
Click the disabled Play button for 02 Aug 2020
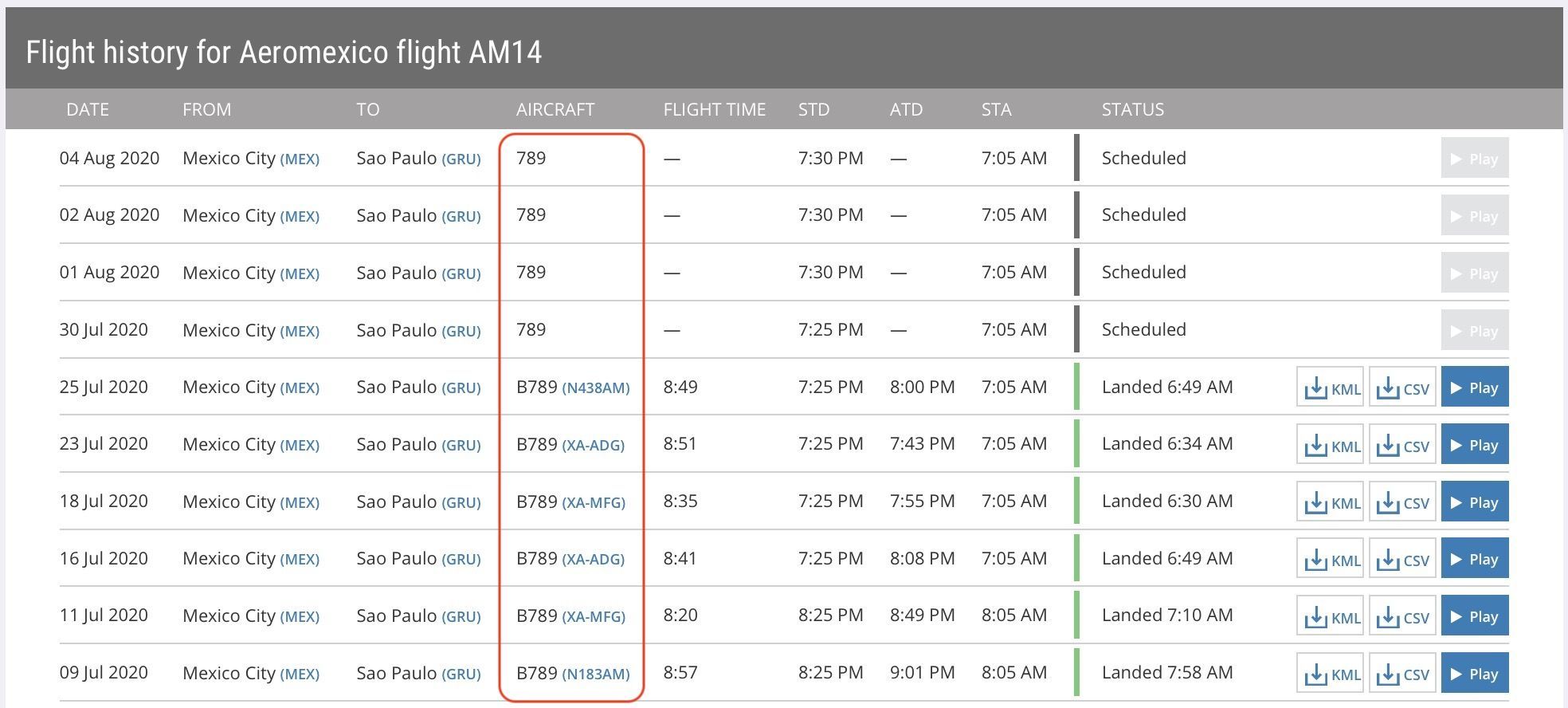pyautogui.click(x=1475, y=216)
